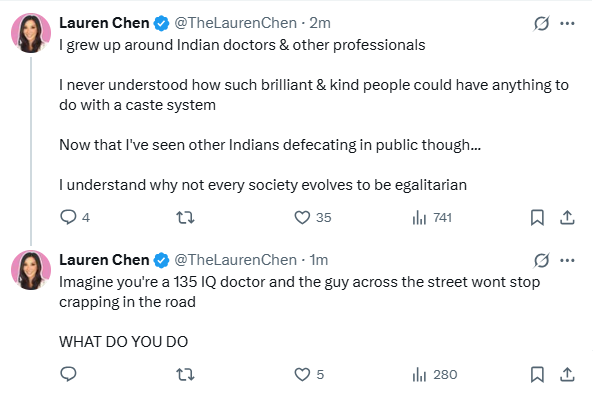Open the 1m timestamp of second tweet
This screenshot has width=593, height=393.
pos(319,260)
